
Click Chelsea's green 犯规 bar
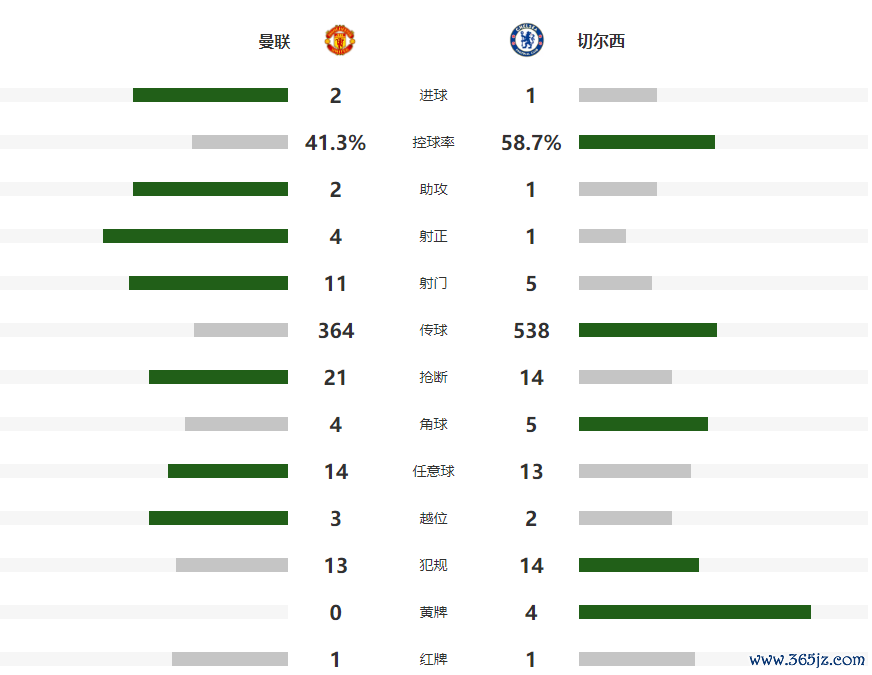638,565
